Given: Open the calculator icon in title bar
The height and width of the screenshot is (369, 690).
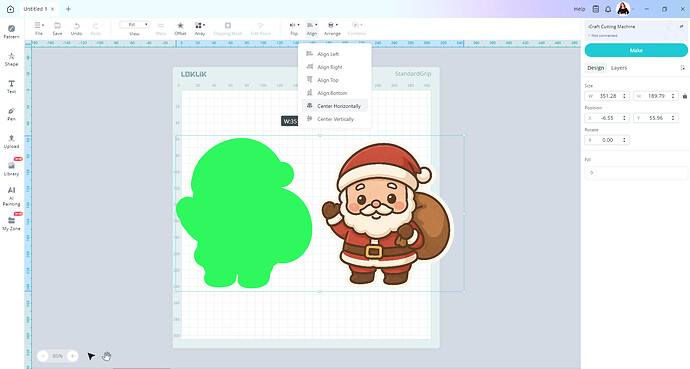Looking at the screenshot, I should 595,9.
